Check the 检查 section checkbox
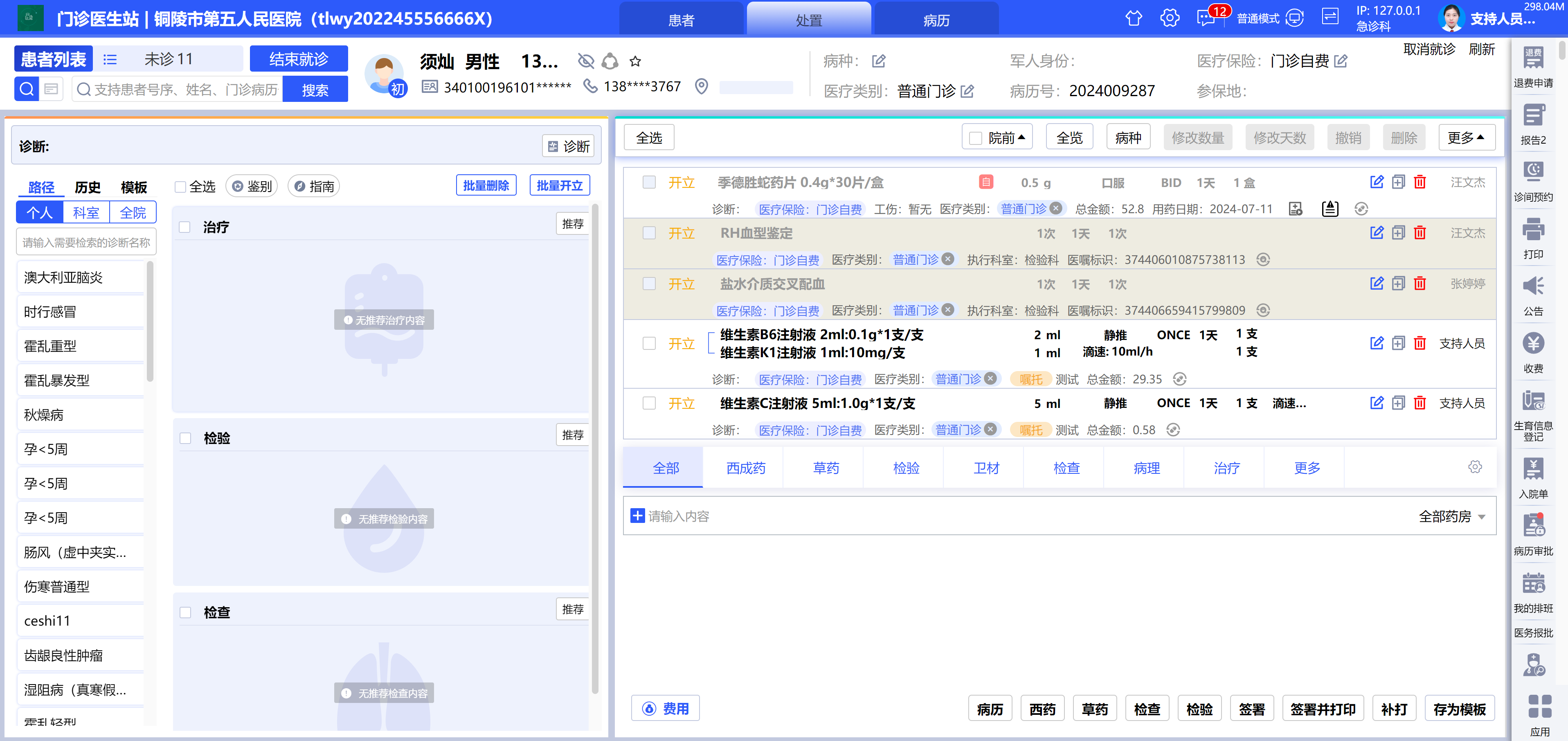The width and height of the screenshot is (1568, 741). 185,613
